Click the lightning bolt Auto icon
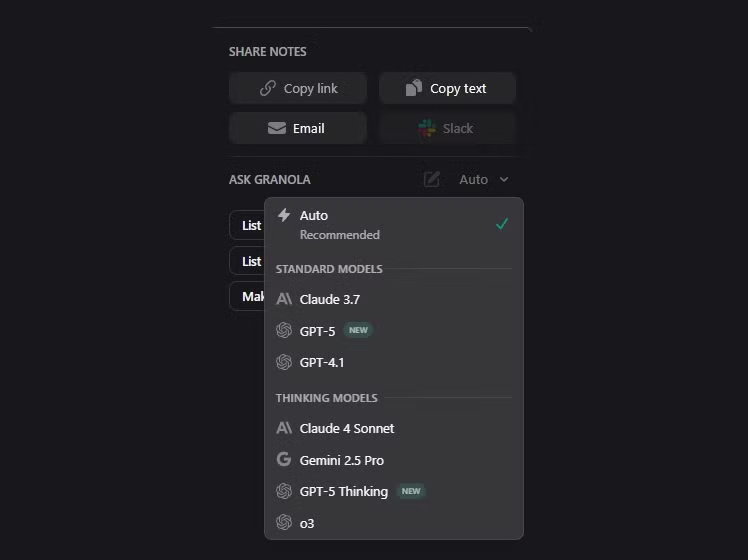This screenshot has width=748, height=560. 284,215
